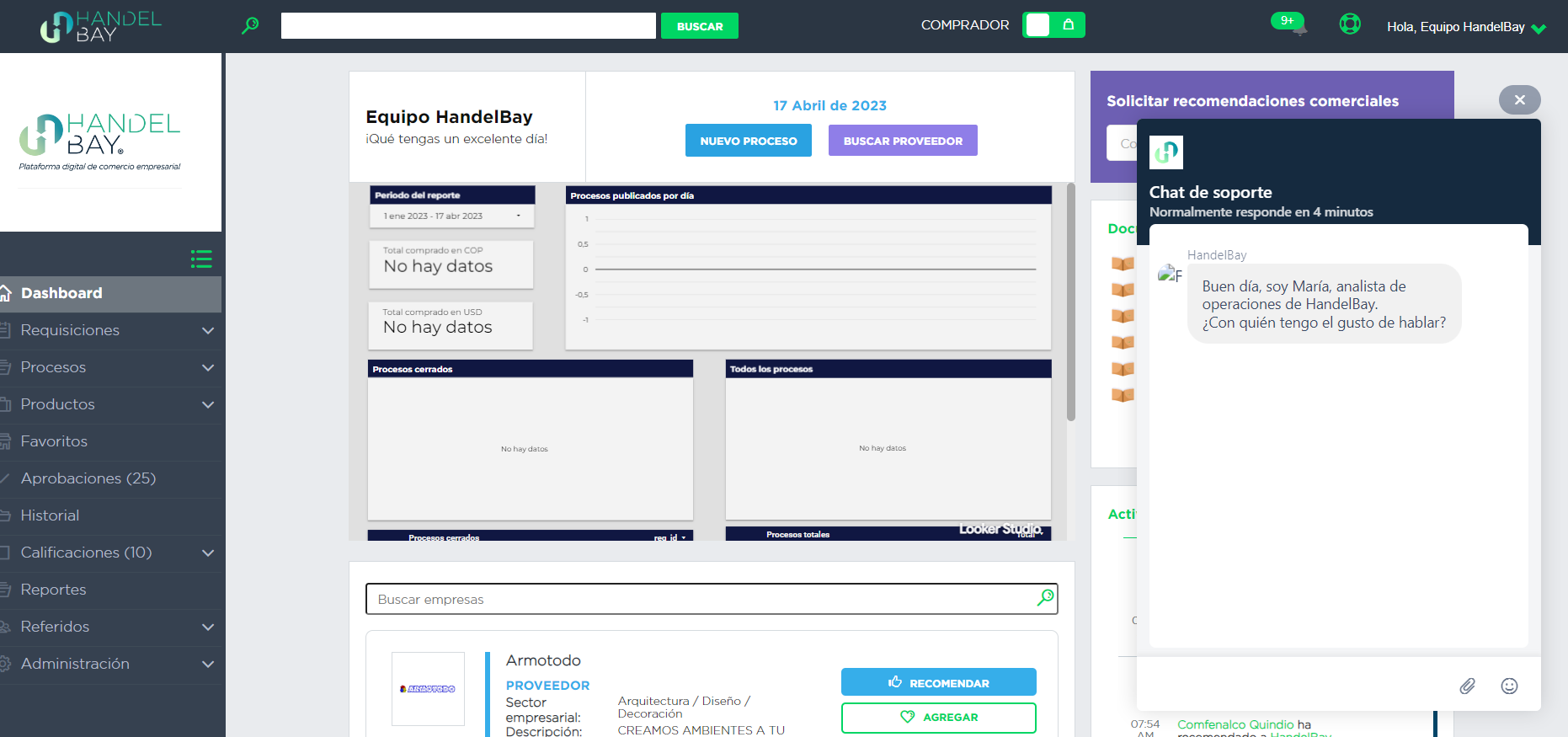The width and height of the screenshot is (1568, 737).
Task: Click the third book document icon
Action: click(x=1123, y=317)
